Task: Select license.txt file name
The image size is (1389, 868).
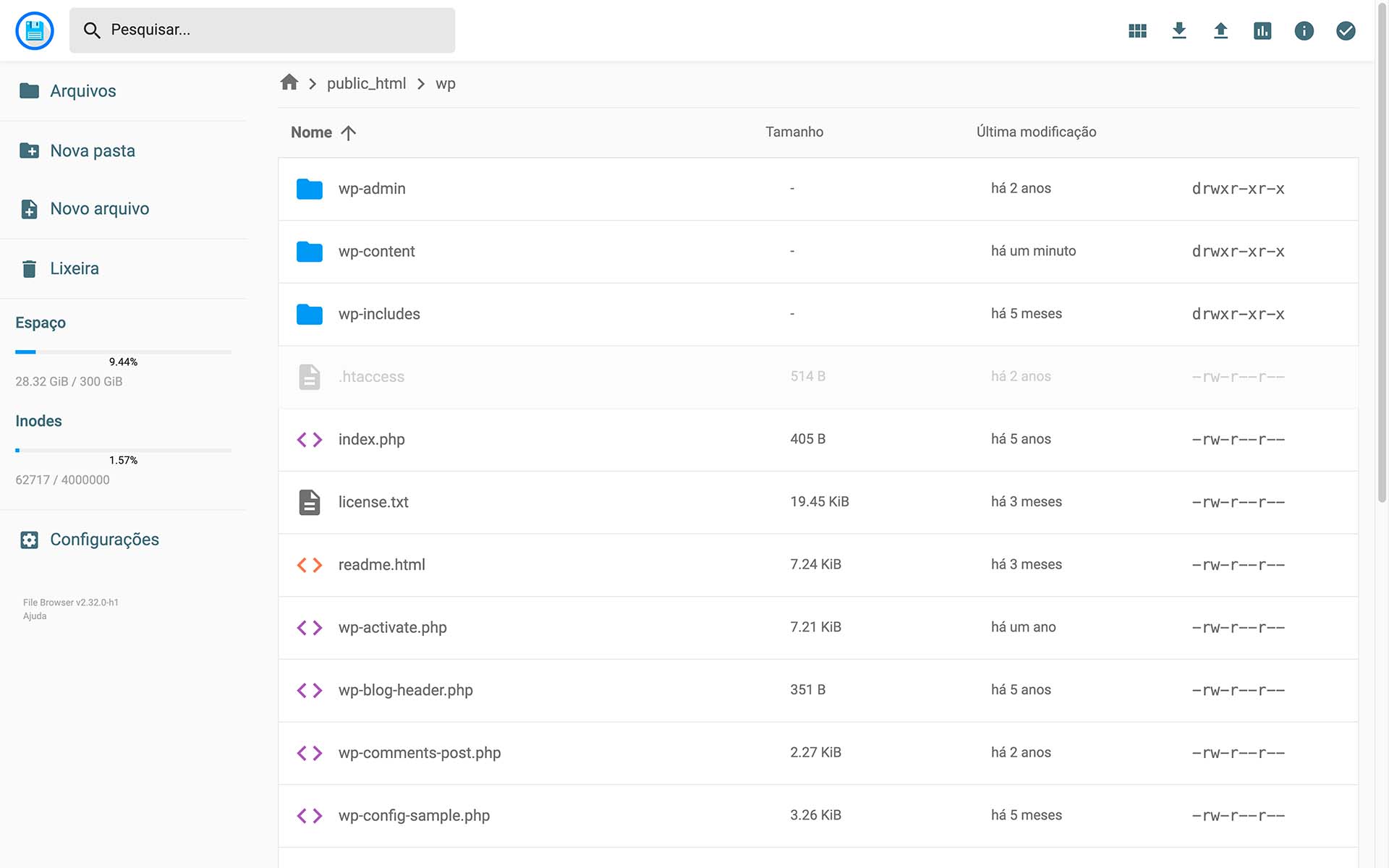Action: point(373,502)
